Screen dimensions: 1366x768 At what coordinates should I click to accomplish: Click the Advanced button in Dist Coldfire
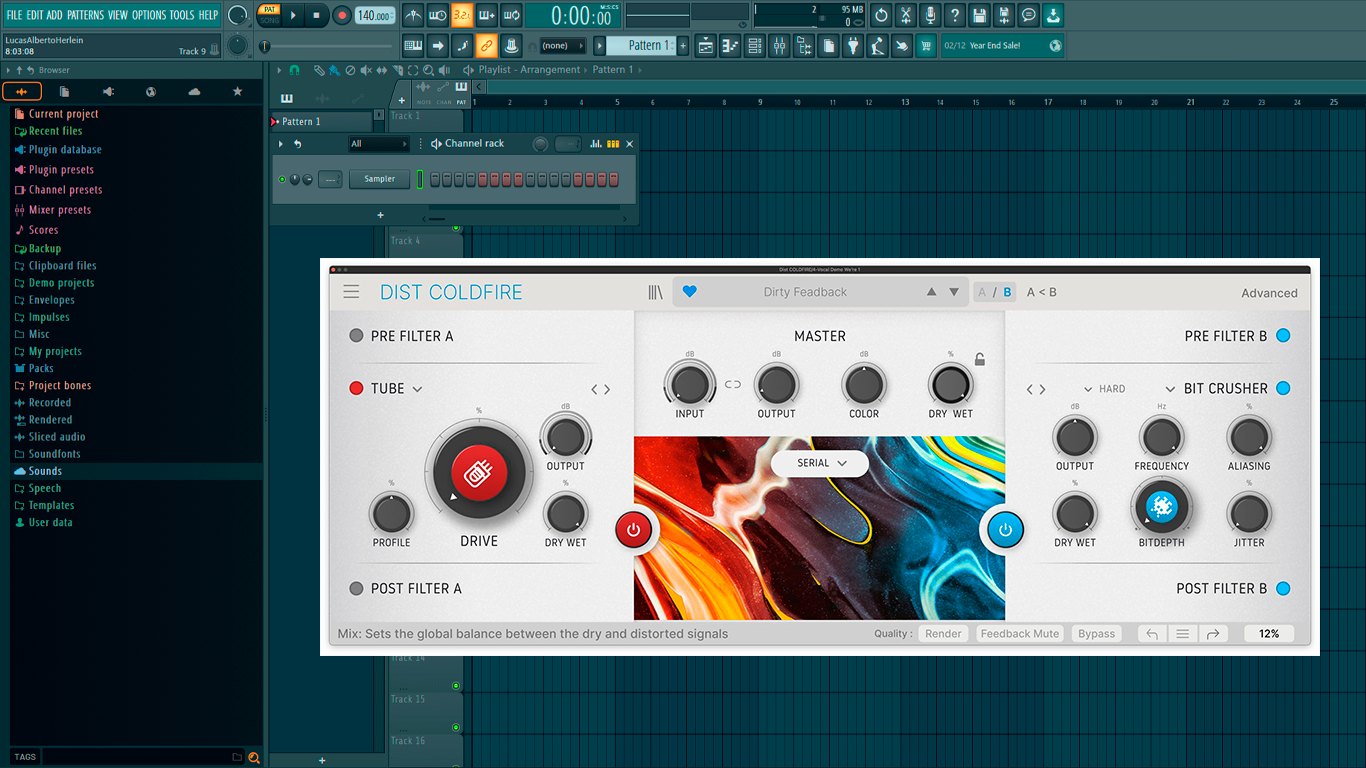pos(1269,293)
